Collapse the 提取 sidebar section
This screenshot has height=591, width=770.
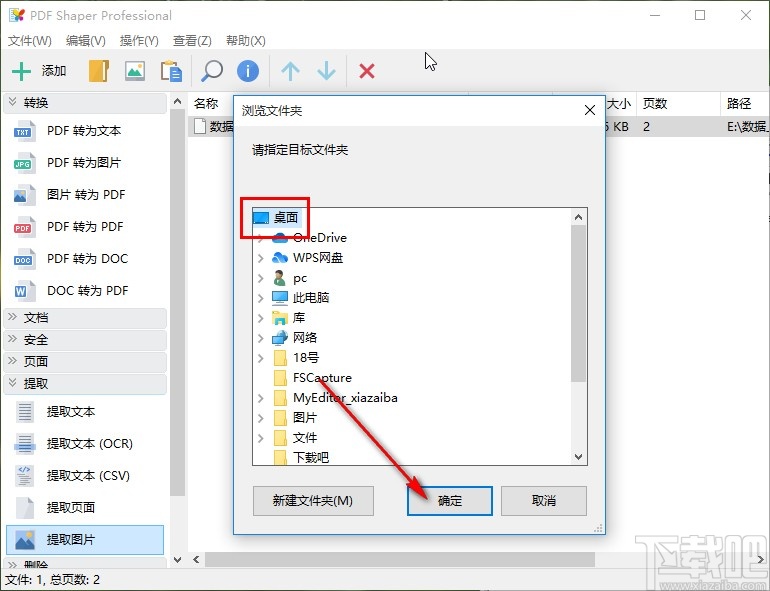(x=84, y=384)
